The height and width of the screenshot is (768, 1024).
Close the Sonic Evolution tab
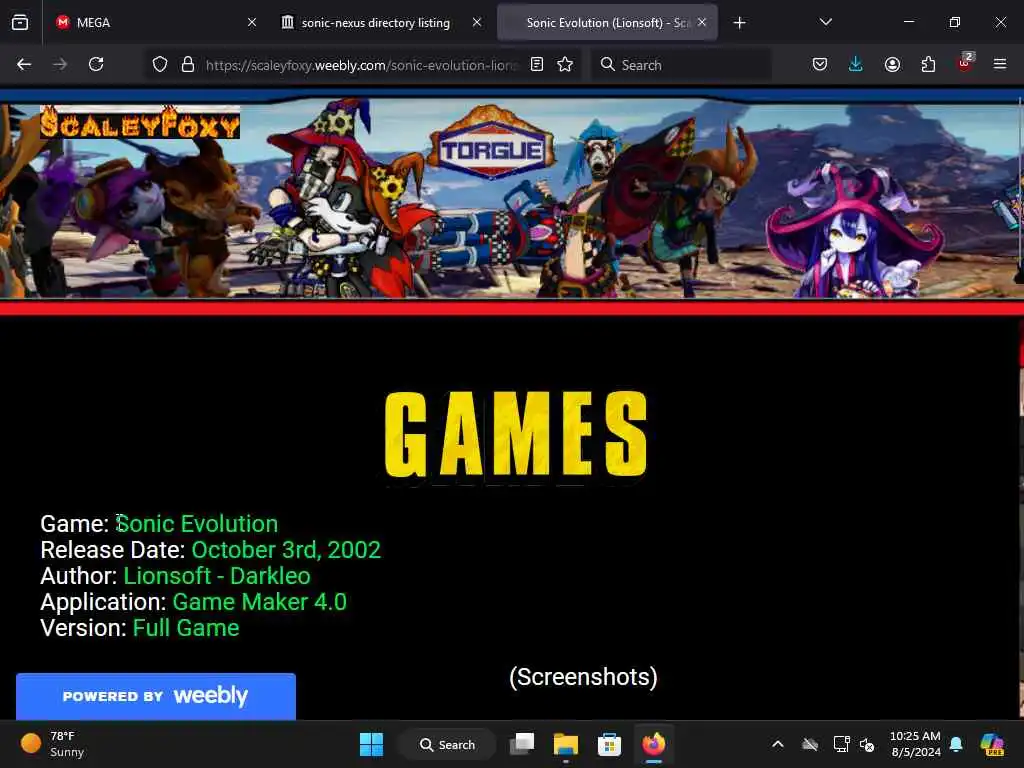coord(702,22)
